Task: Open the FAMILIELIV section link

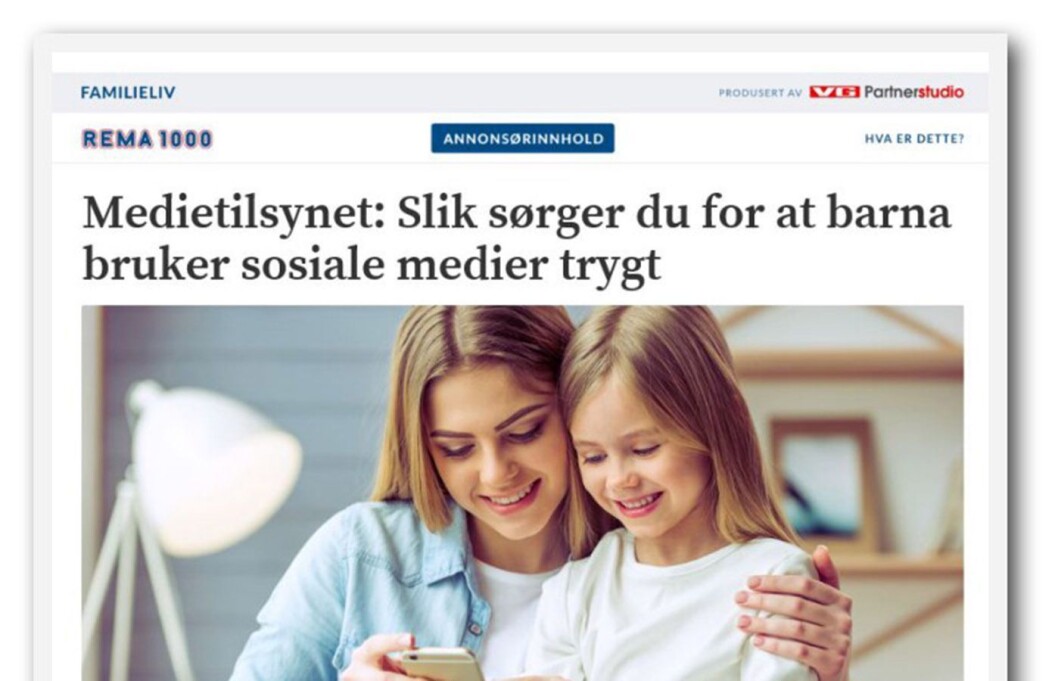Action: tap(128, 92)
